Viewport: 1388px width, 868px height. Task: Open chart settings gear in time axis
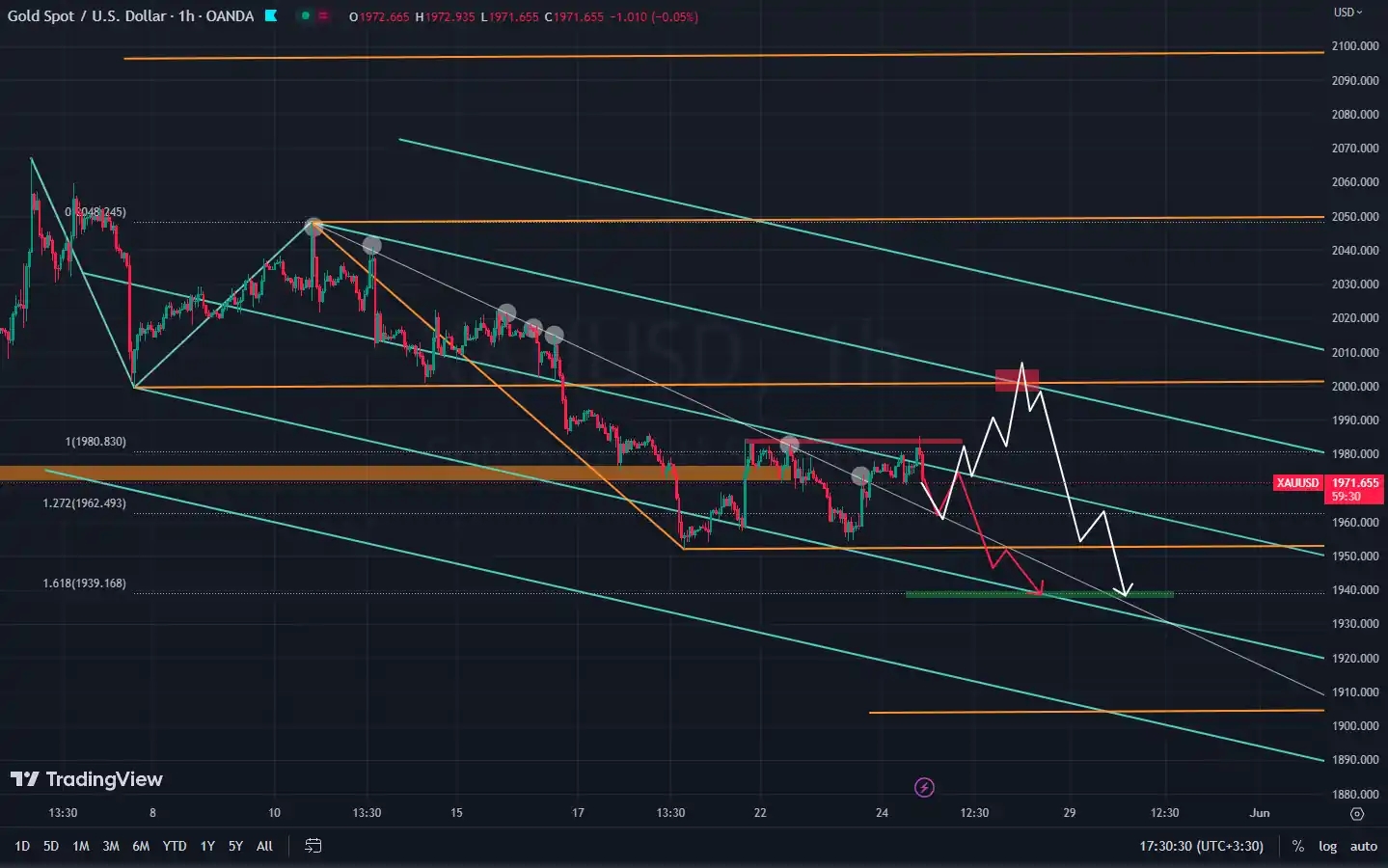(x=1357, y=813)
